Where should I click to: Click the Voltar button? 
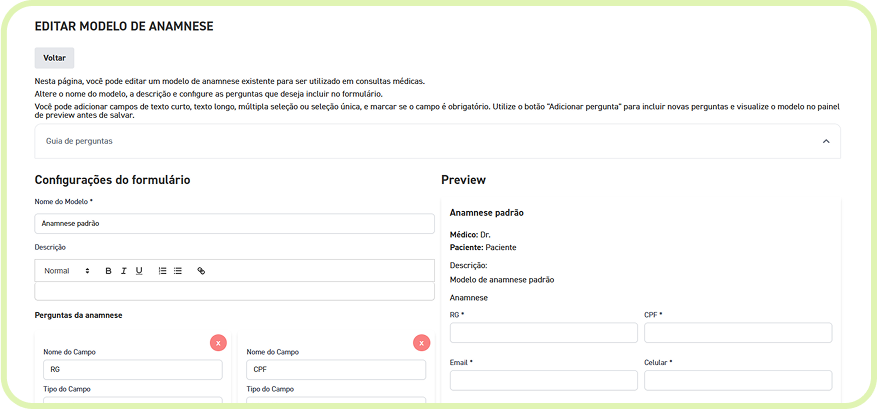click(x=54, y=58)
